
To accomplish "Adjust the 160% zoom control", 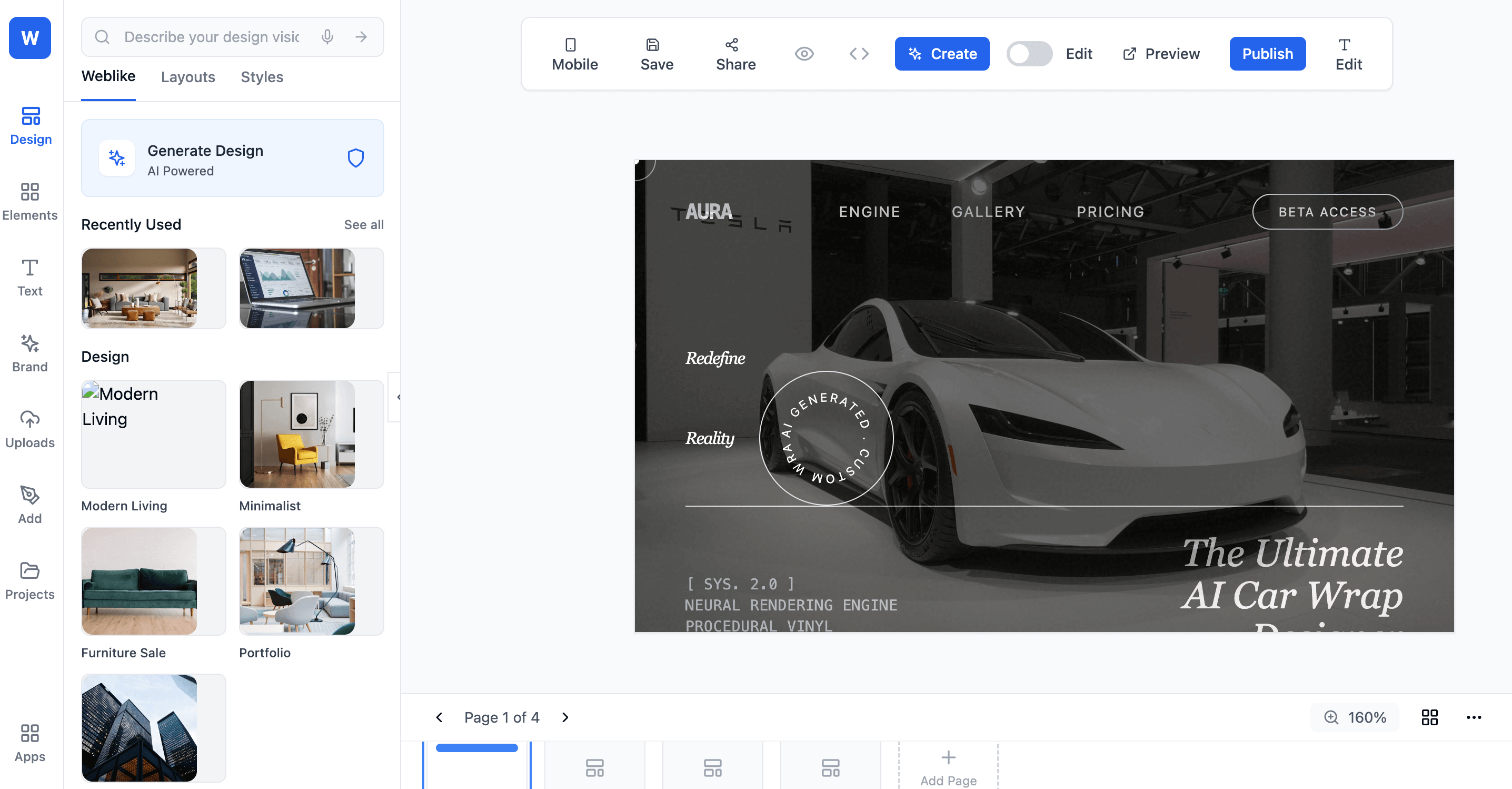I will (1355, 717).
